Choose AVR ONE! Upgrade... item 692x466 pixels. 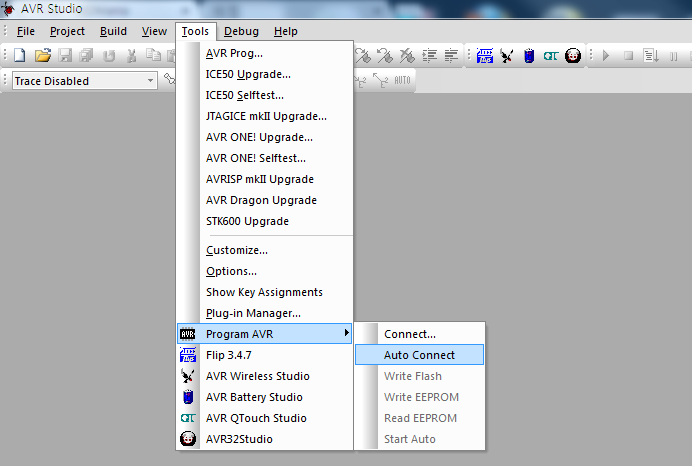click(x=264, y=137)
